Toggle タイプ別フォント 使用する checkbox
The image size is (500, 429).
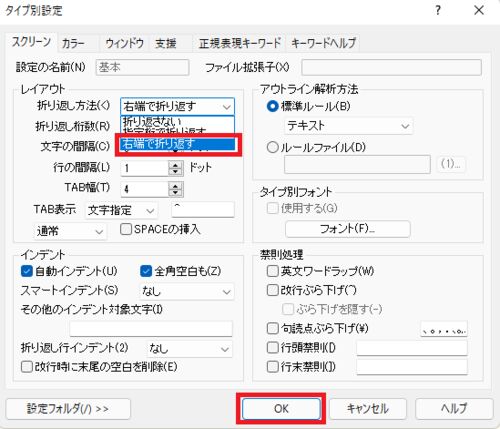pyautogui.click(x=302, y=209)
